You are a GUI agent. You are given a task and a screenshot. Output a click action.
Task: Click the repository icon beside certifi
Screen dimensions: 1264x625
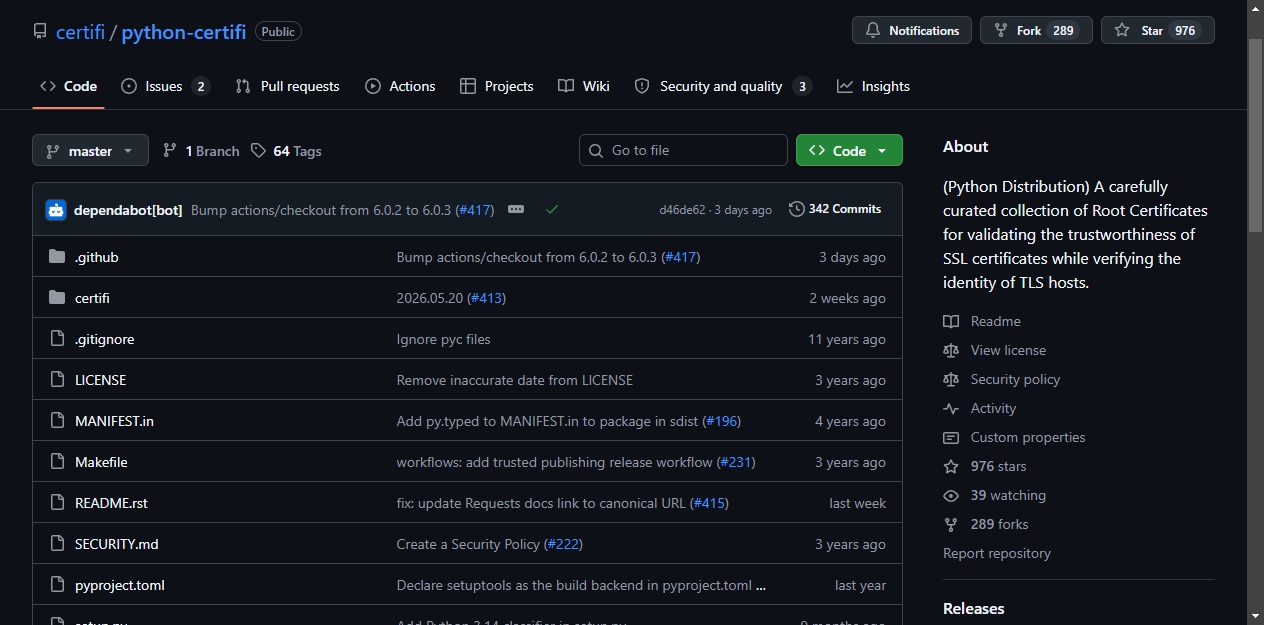click(40, 31)
